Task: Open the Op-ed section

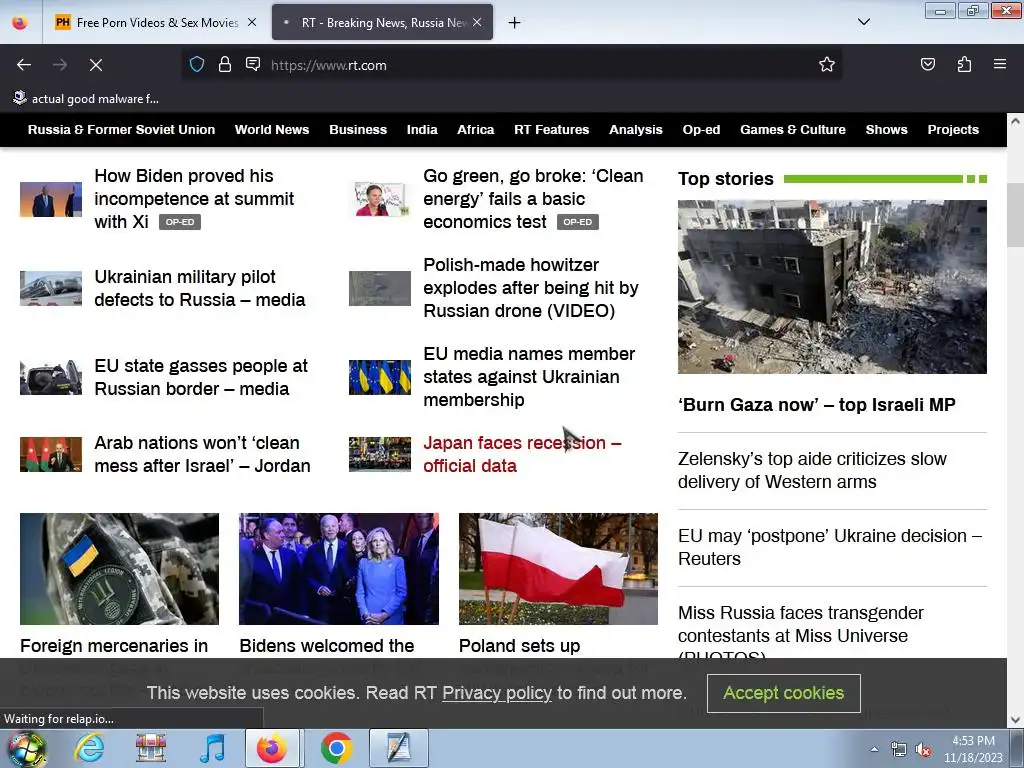Action: point(701,129)
